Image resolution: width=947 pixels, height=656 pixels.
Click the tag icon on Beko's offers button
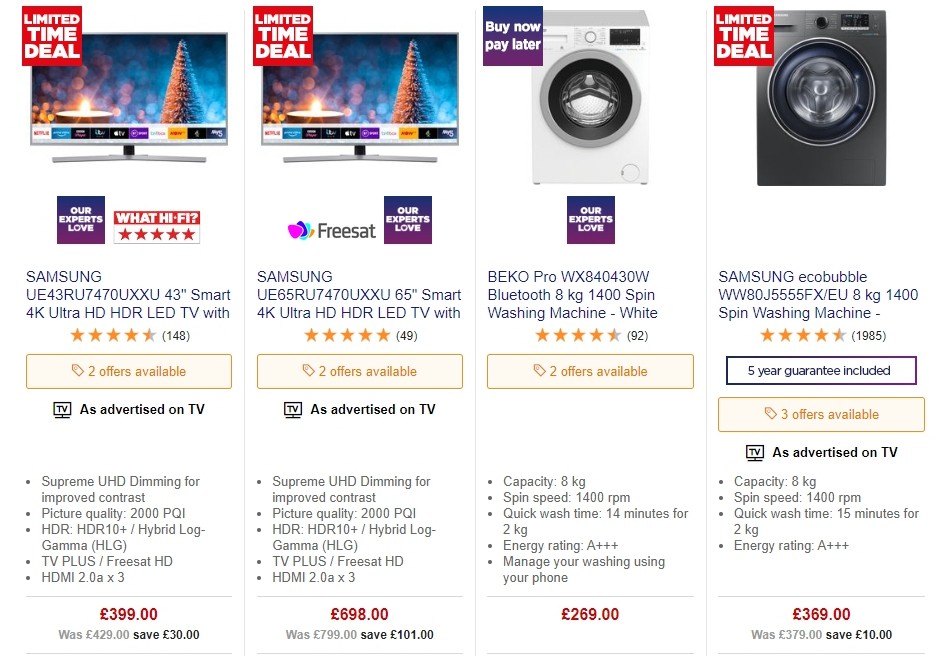(x=538, y=371)
